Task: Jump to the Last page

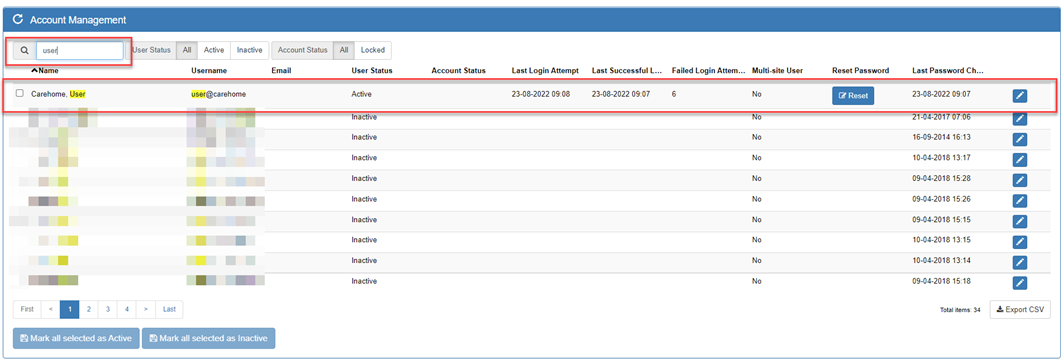Action: tap(169, 309)
